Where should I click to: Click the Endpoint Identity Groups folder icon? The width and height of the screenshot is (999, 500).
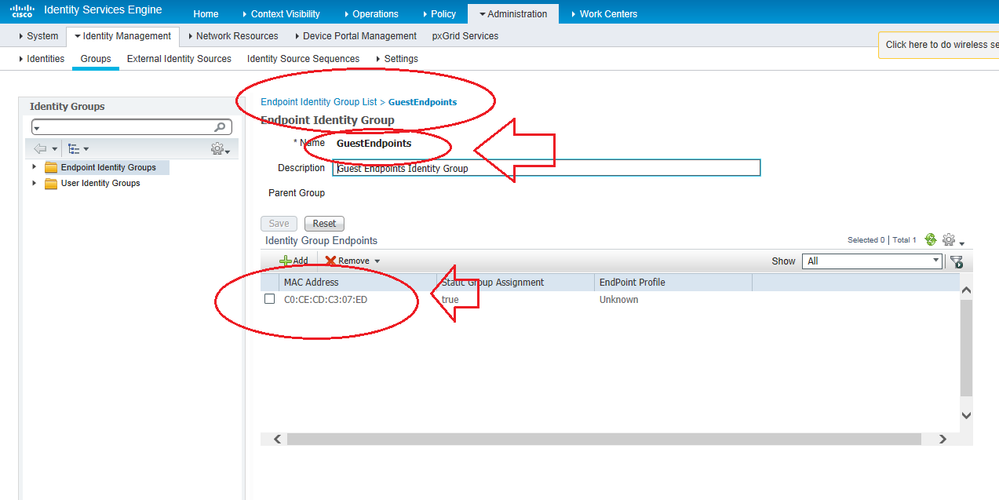point(51,168)
